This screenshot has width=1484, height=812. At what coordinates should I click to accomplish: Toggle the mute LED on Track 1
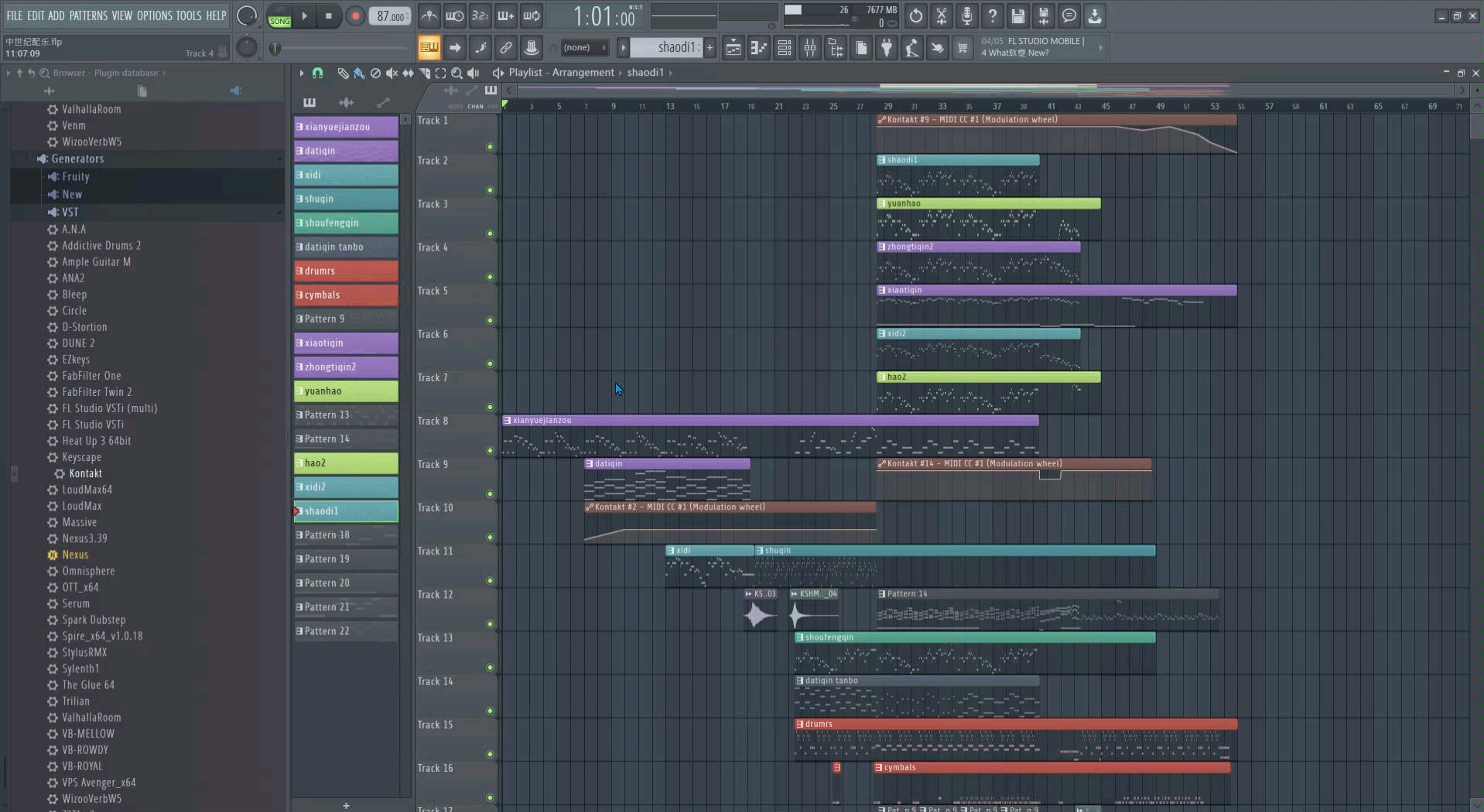[490, 147]
